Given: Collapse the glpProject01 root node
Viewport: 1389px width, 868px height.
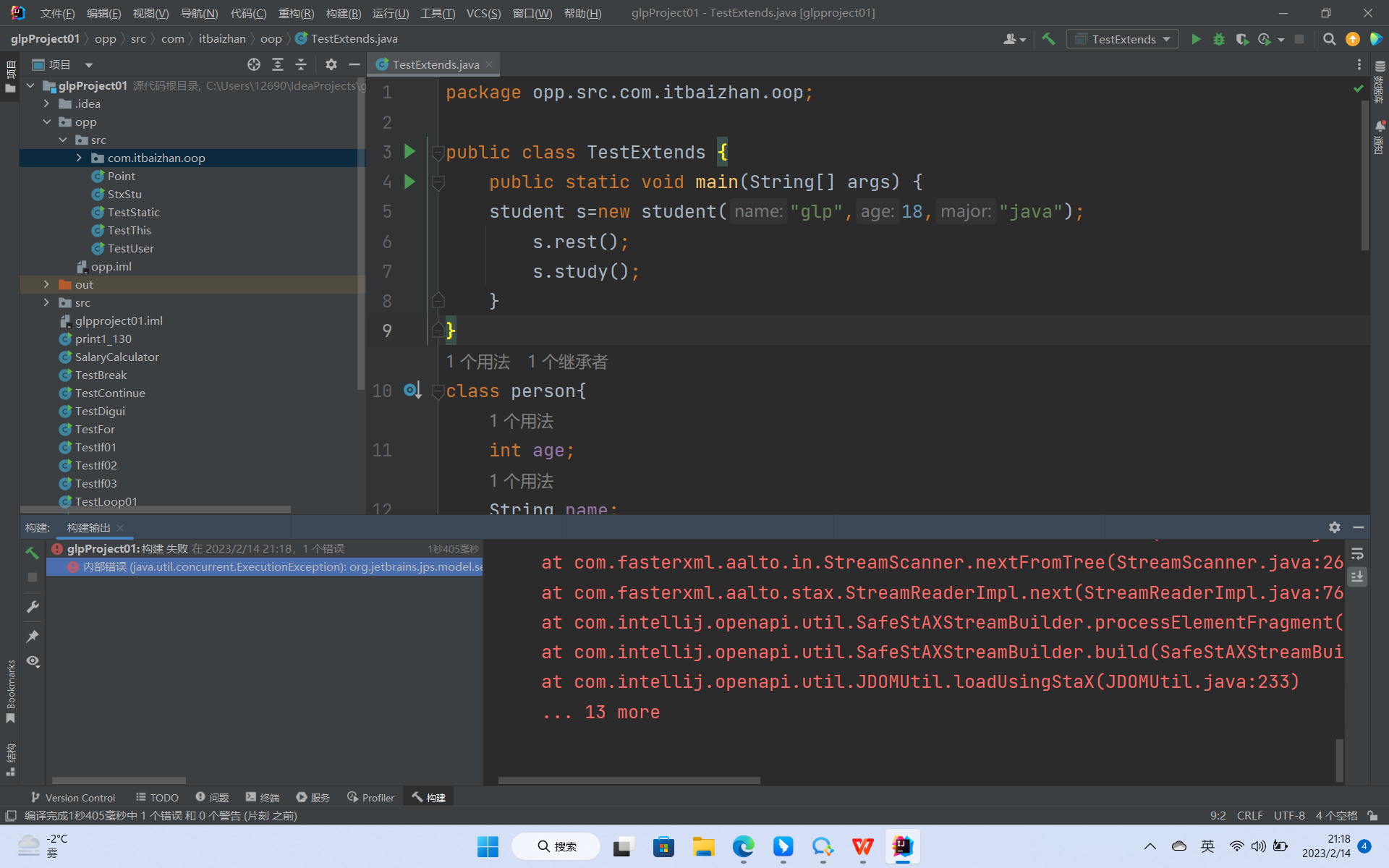Looking at the screenshot, I should (30, 85).
